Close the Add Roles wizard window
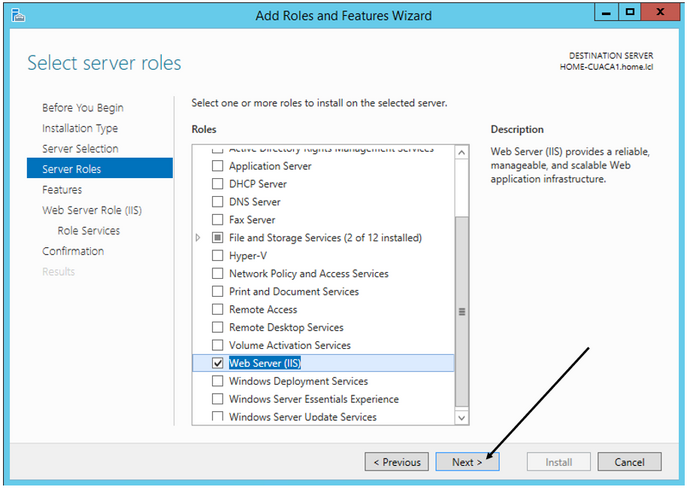Viewport: 690px width, 490px height. pyautogui.click(x=660, y=12)
